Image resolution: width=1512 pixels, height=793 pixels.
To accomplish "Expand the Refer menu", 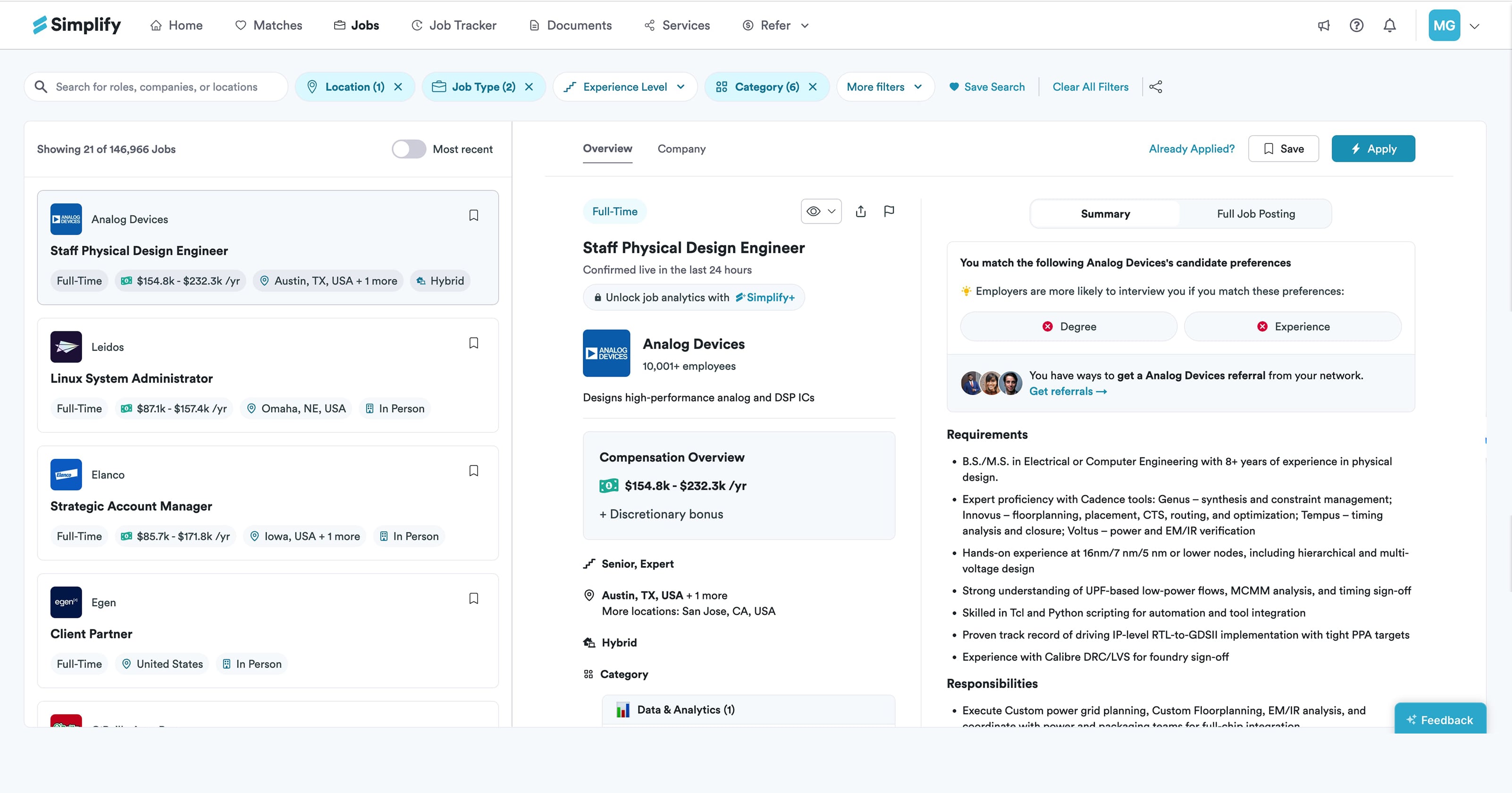I will coord(776,25).
